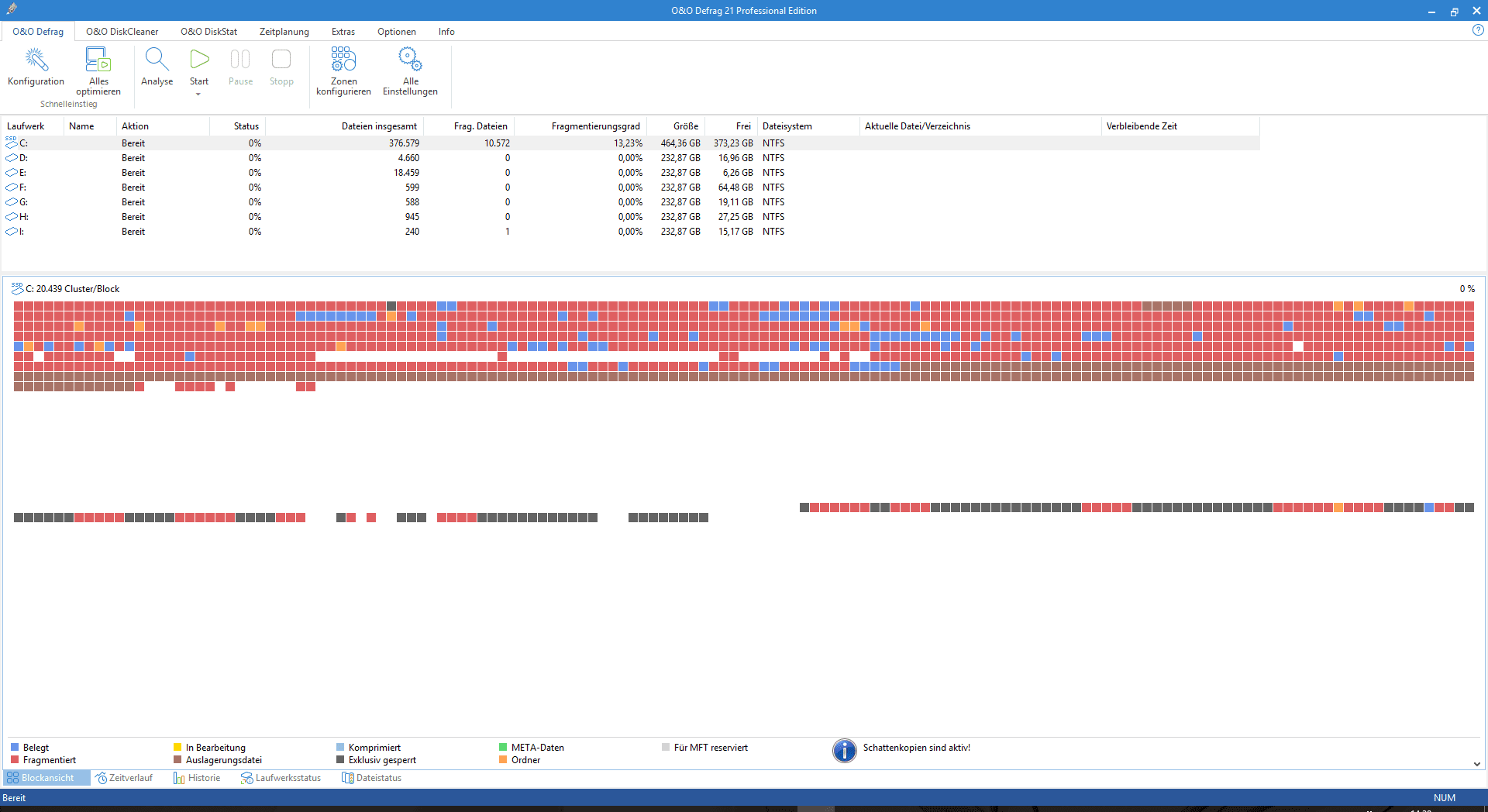Screen dimensions: 1488x812
Task: Click the 373,23 GB free cell
Action: click(733, 143)
